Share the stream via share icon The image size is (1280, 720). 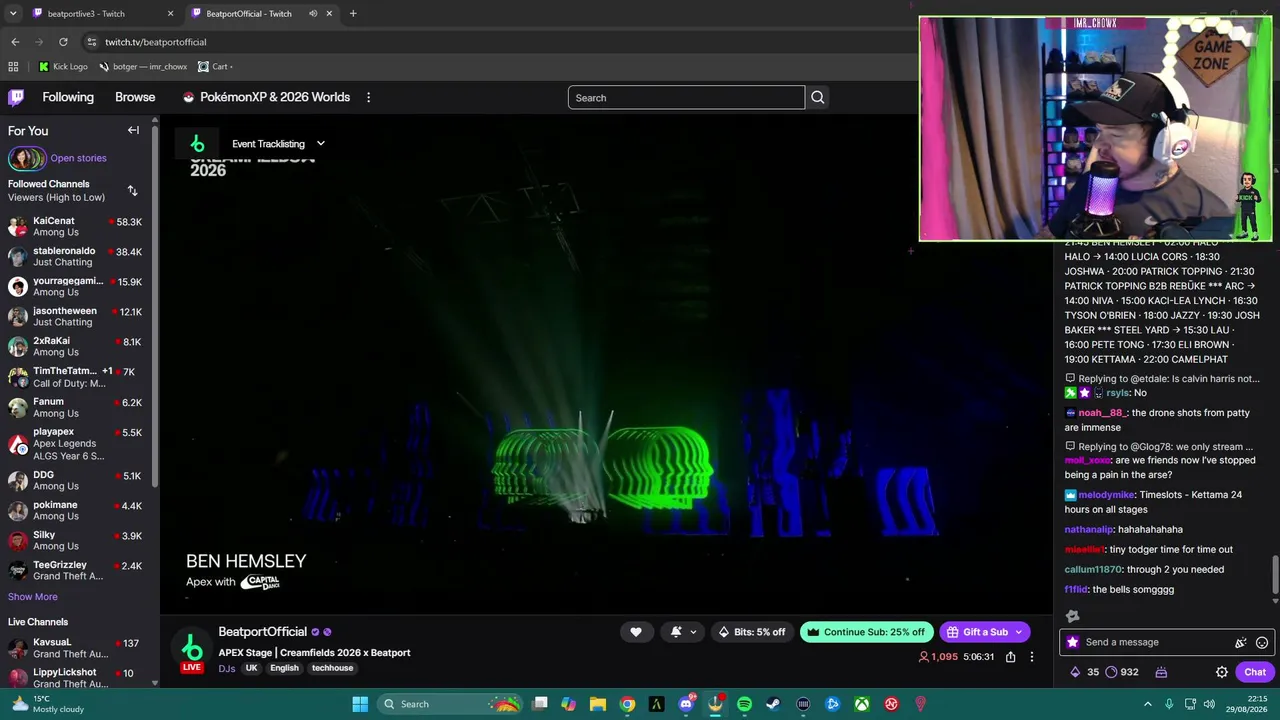pyautogui.click(x=1011, y=657)
